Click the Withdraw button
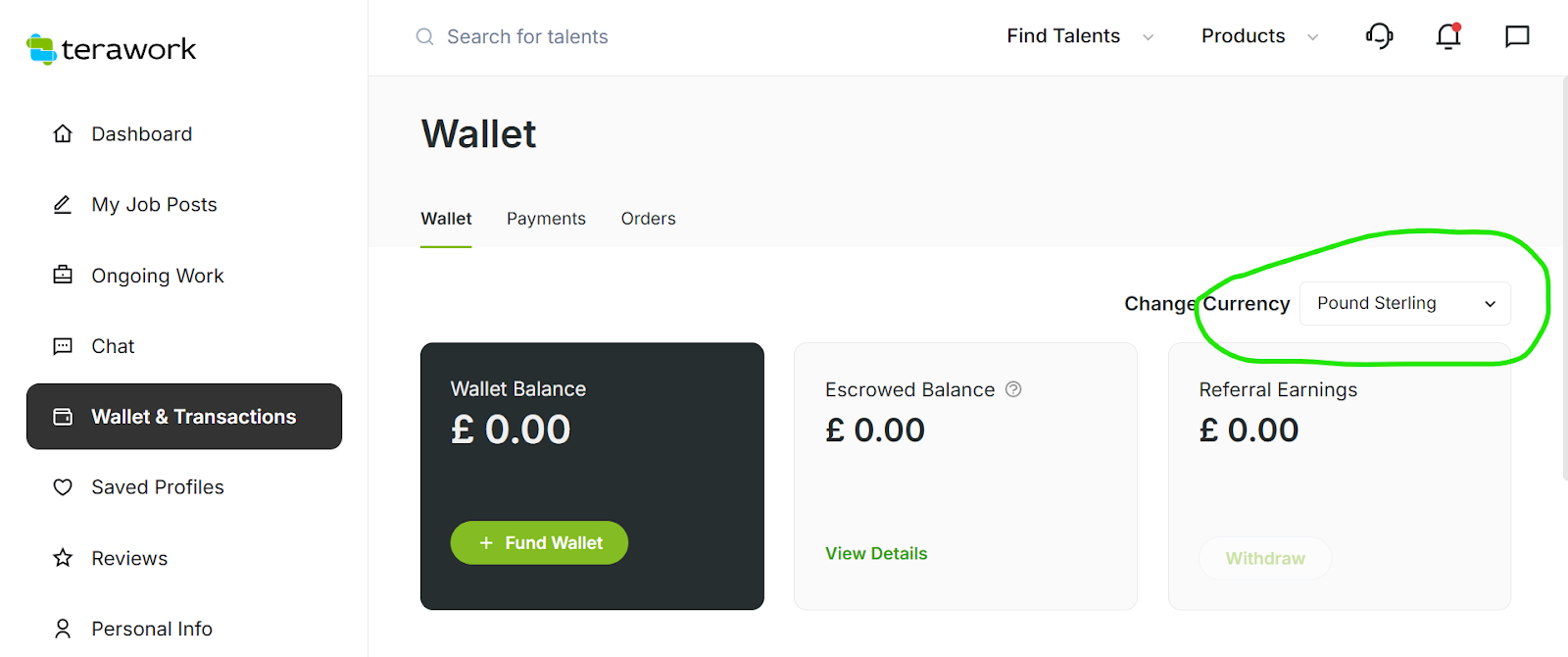 pos(1264,558)
